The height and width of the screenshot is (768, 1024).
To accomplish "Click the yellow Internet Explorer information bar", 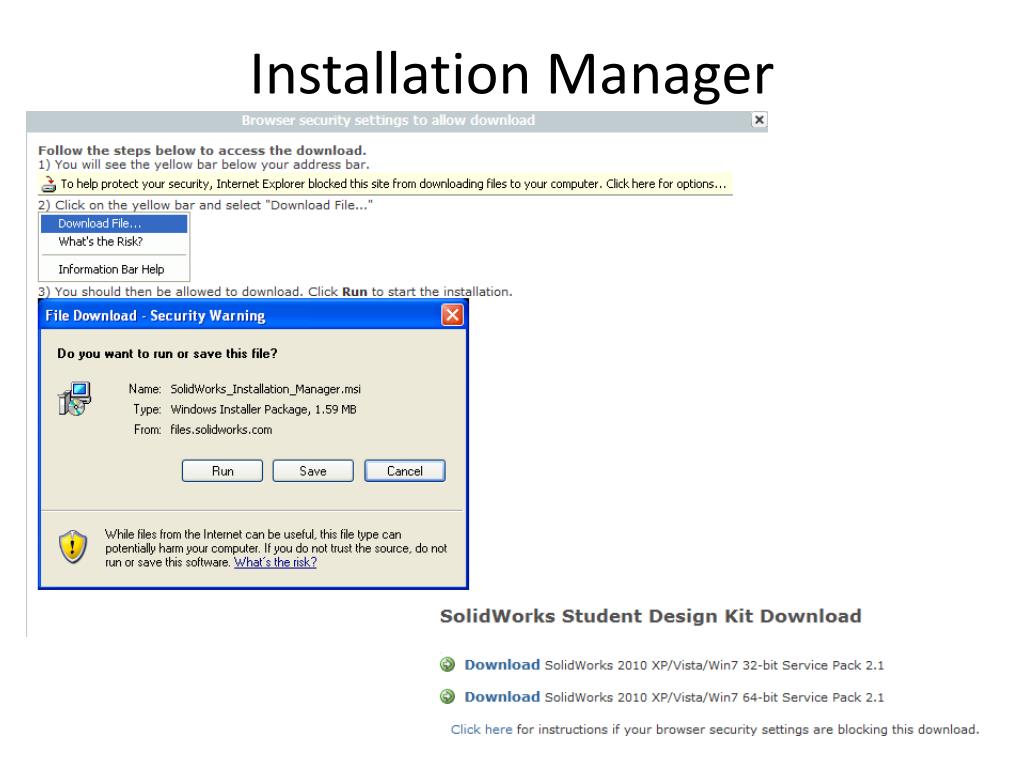I will (x=385, y=184).
